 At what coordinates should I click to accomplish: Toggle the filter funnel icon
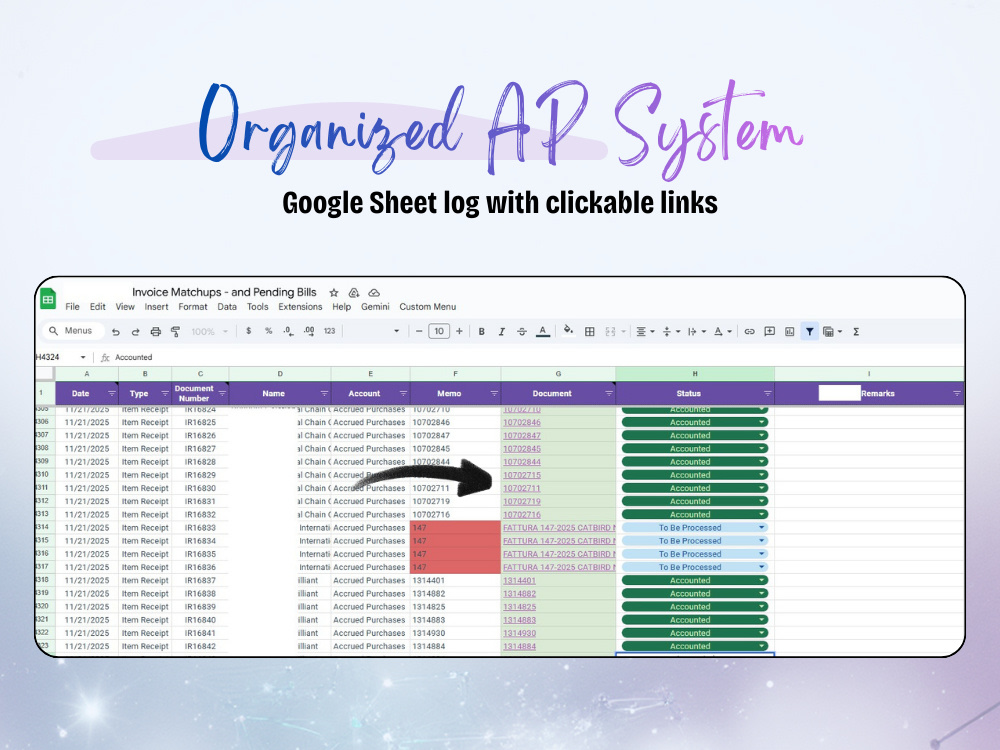point(809,332)
